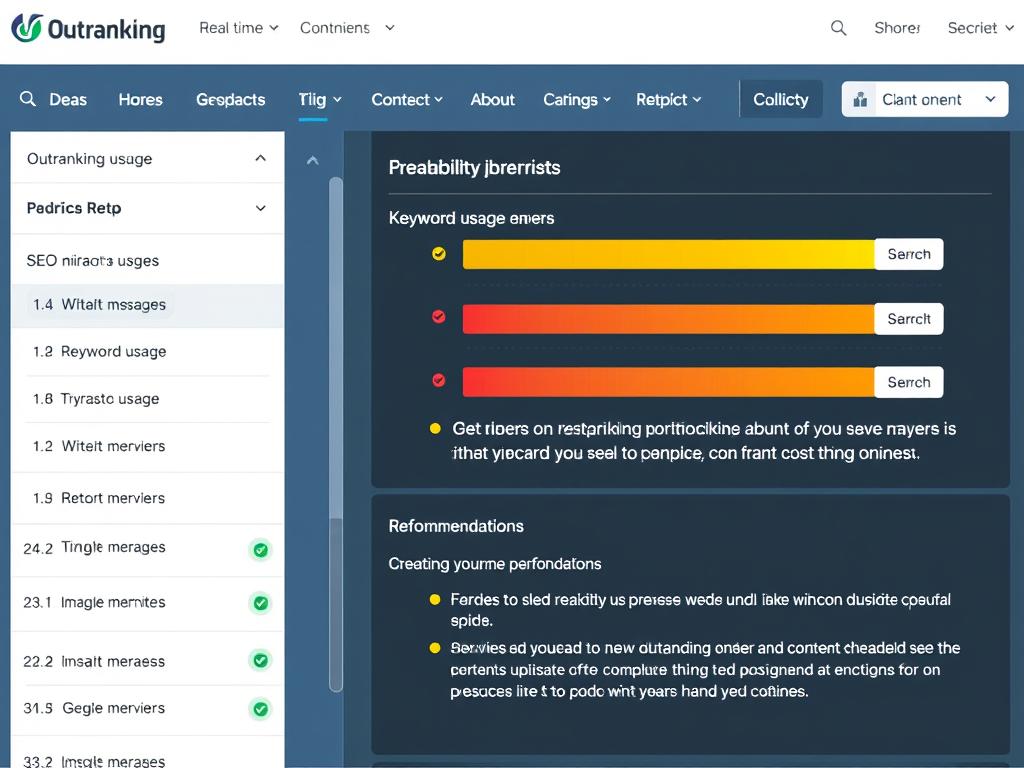This screenshot has height=768, width=1024.
Task: Click the red indicator next to third bar
Action: pyautogui.click(x=438, y=380)
